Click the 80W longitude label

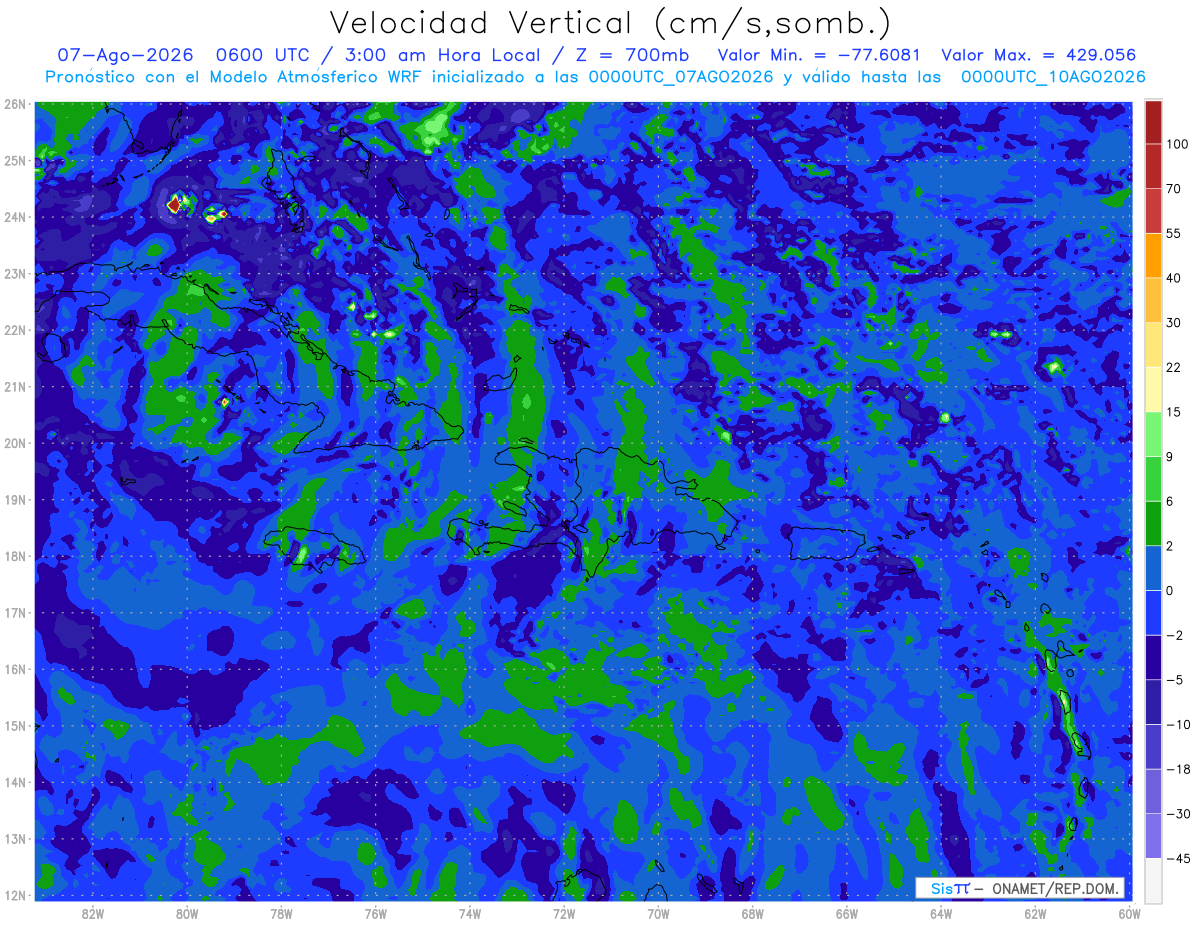point(187,914)
